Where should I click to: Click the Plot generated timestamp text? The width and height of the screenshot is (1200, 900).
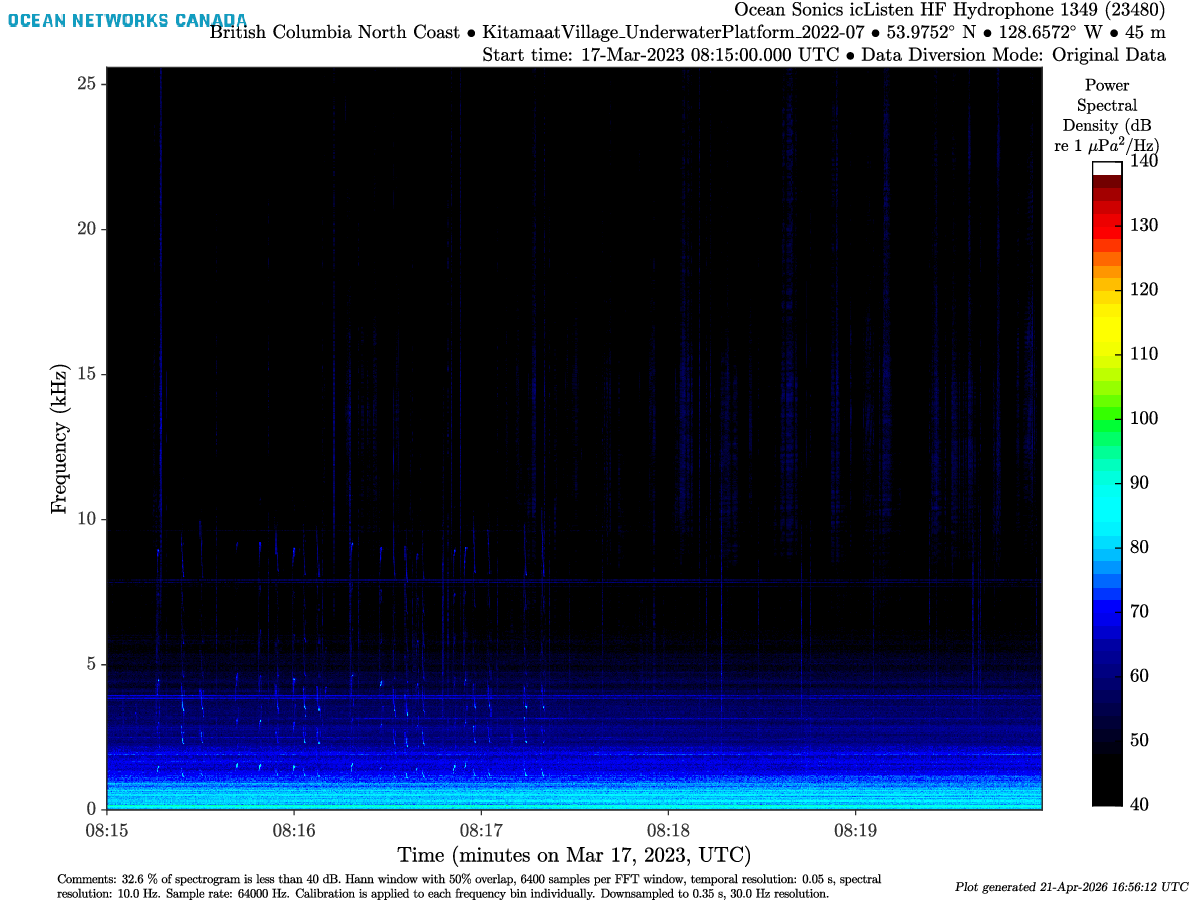coord(1072,886)
